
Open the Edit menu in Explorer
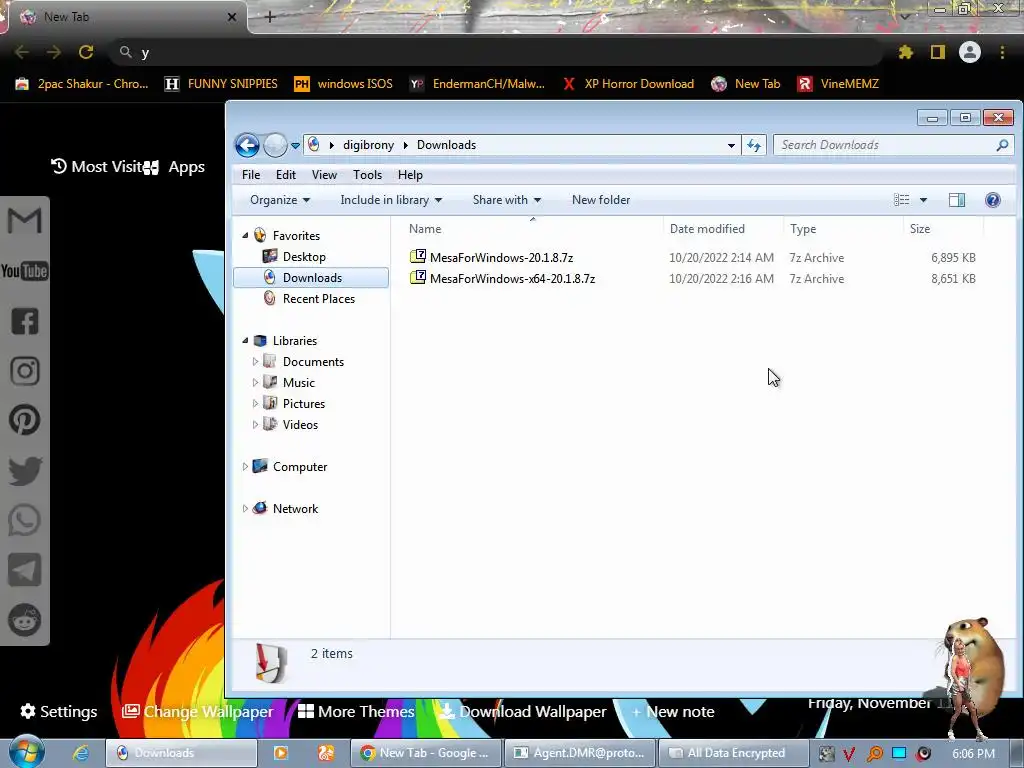click(x=285, y=174)
